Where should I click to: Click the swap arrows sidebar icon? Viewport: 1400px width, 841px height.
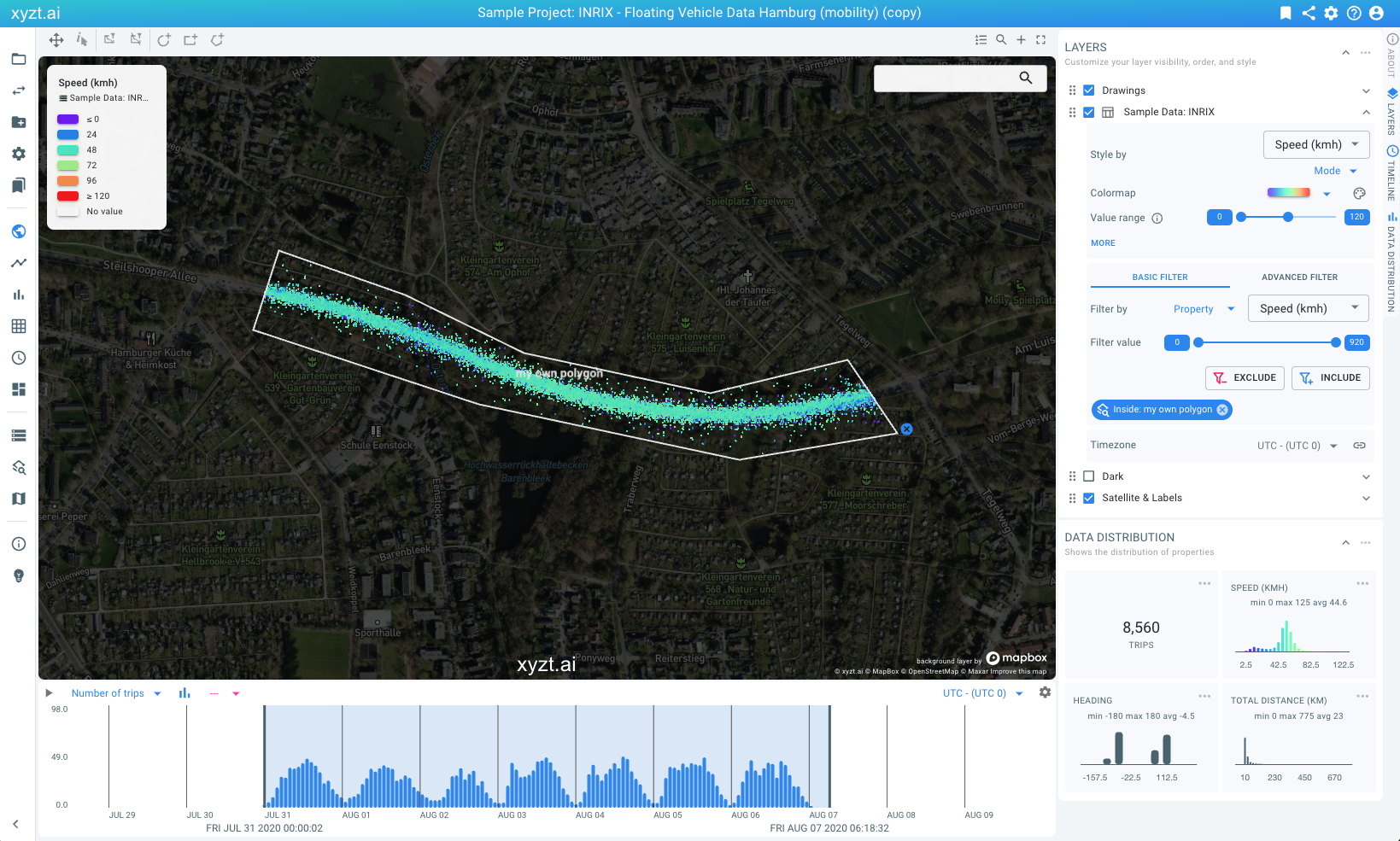click(19, 91)
